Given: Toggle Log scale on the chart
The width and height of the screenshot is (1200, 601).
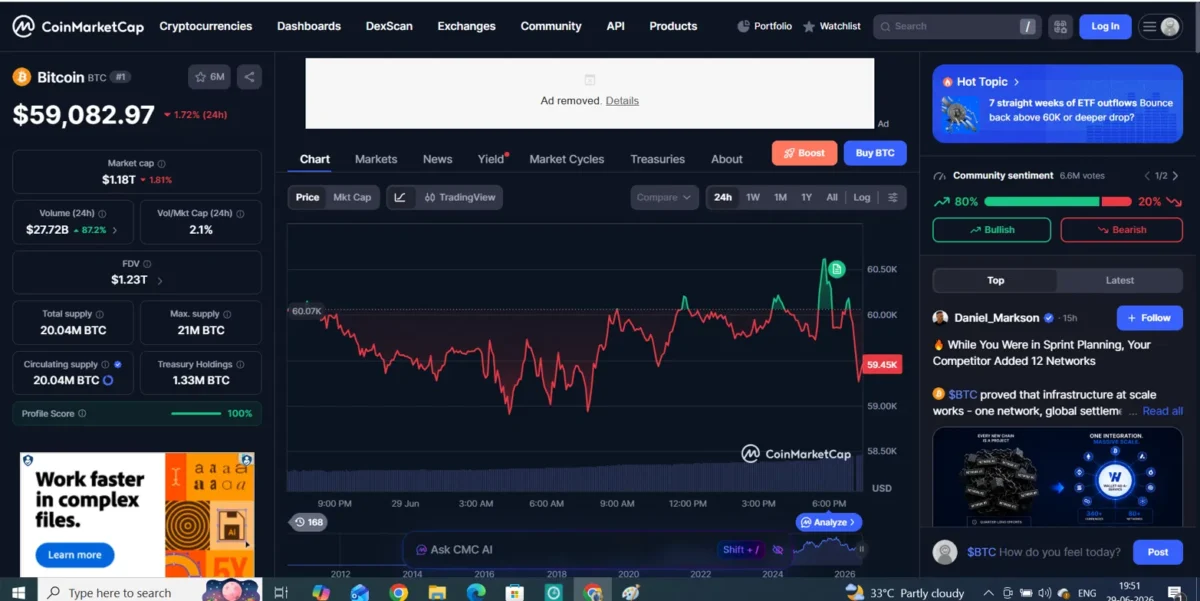Looking at the screenshot, I should coord(862,197).
